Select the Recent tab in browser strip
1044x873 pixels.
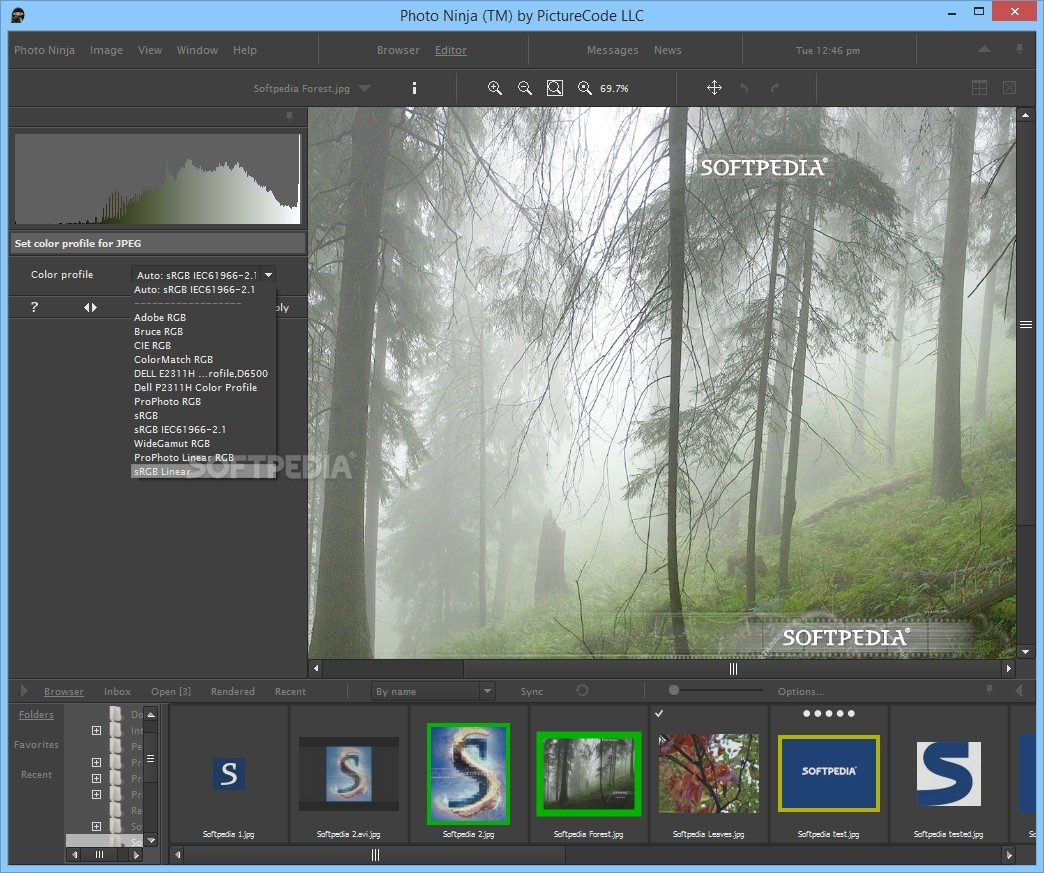290,691
